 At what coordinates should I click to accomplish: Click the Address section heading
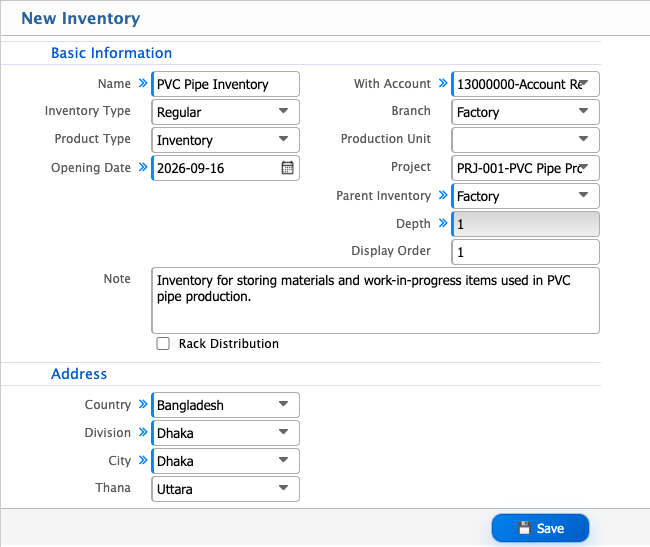click(79, 374)
